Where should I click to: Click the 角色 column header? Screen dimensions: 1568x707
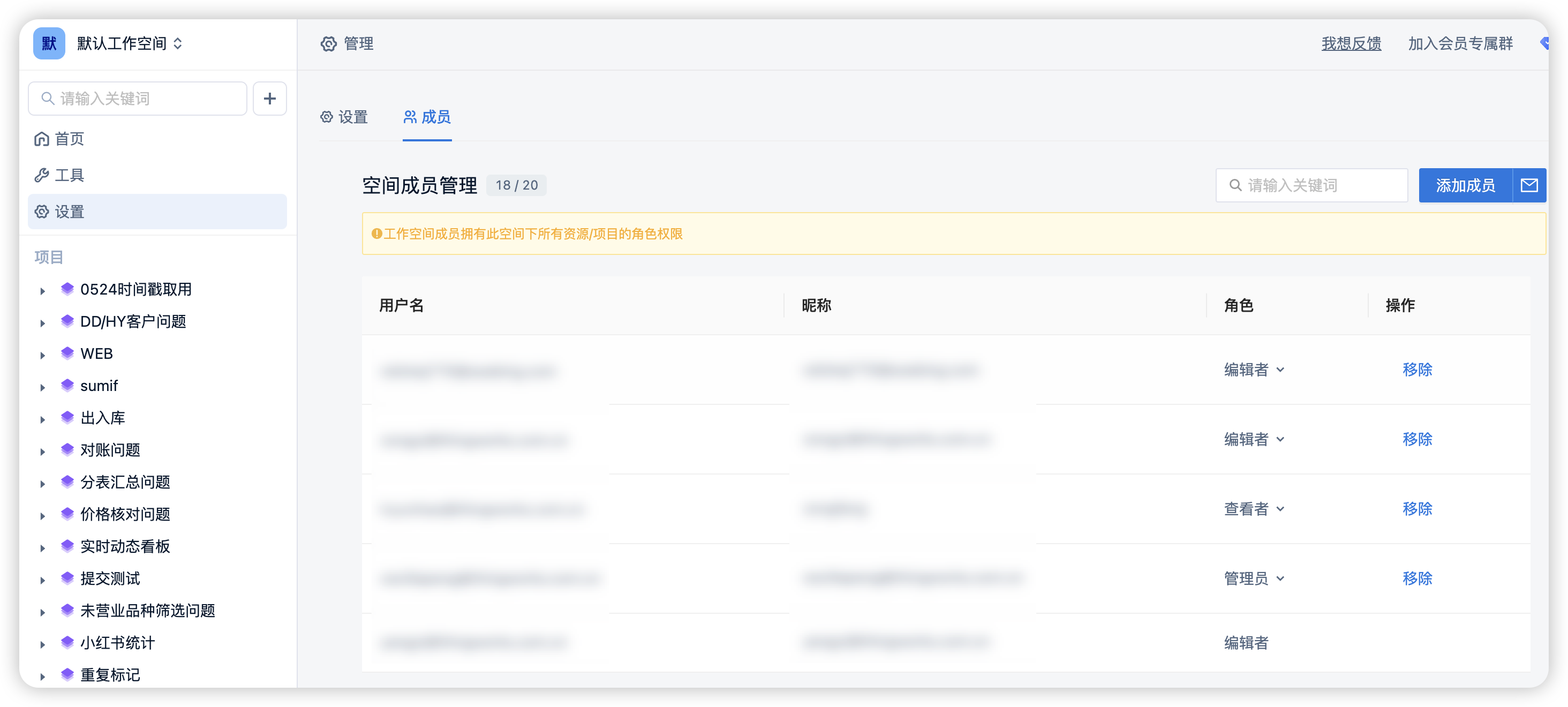coord(1238,305)
